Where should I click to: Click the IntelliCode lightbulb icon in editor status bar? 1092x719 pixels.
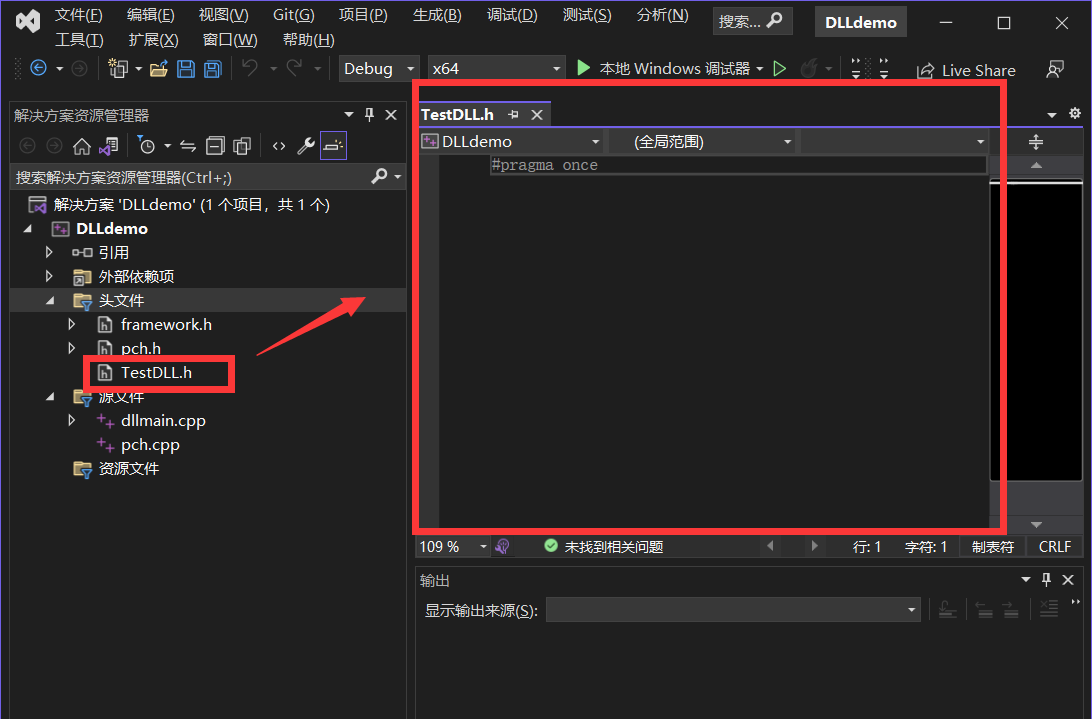tap(502, 547)
